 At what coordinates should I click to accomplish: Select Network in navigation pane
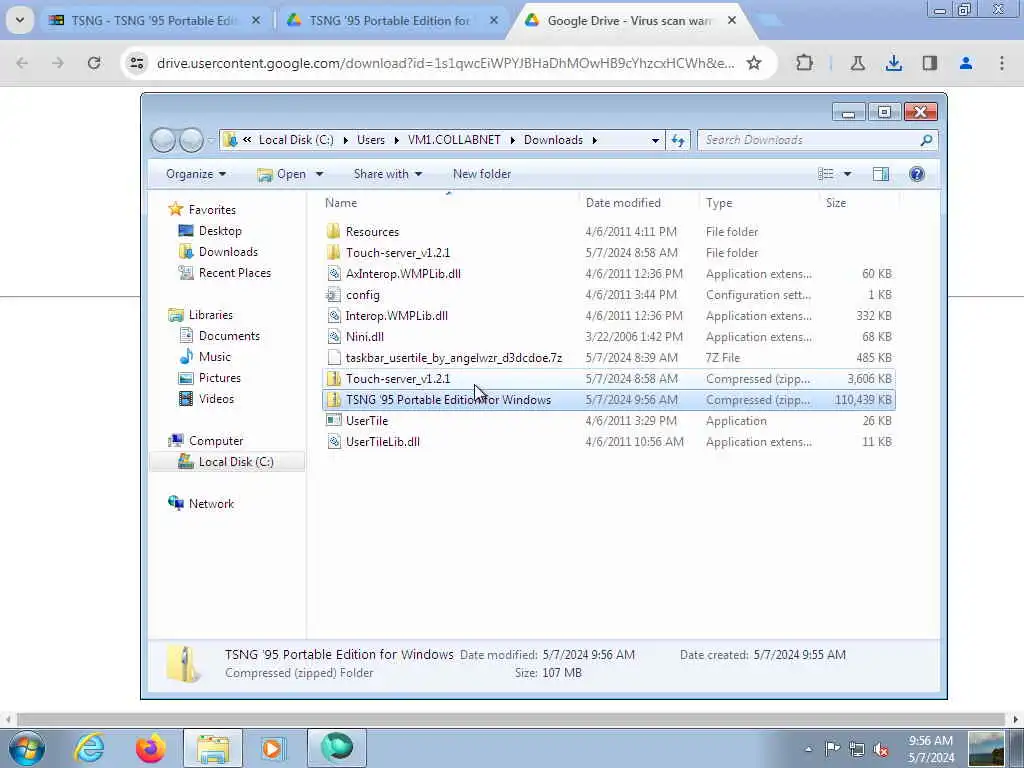click(x=211, y=504)
